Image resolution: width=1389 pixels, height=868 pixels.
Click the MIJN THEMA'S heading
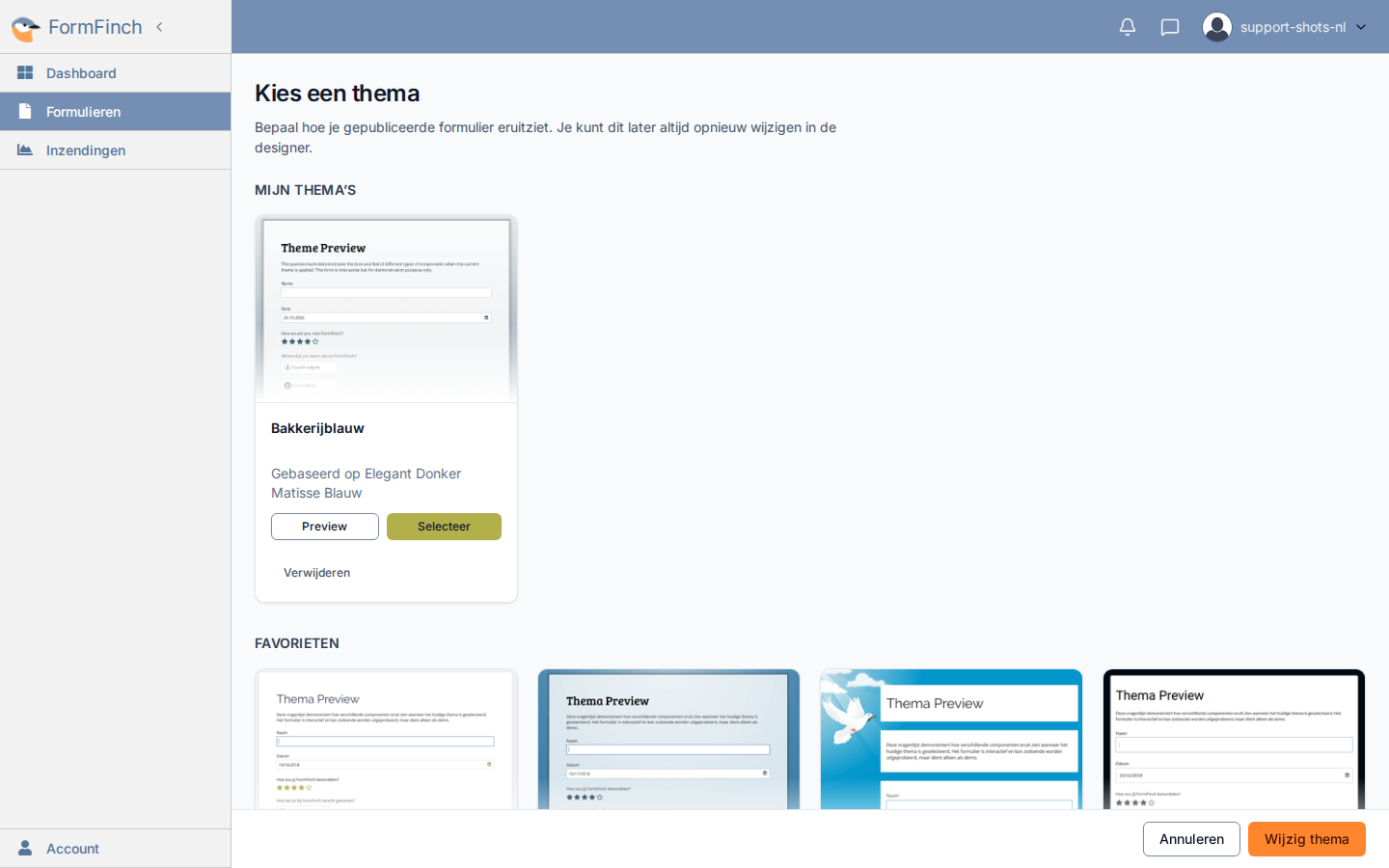tap(305, 190)
